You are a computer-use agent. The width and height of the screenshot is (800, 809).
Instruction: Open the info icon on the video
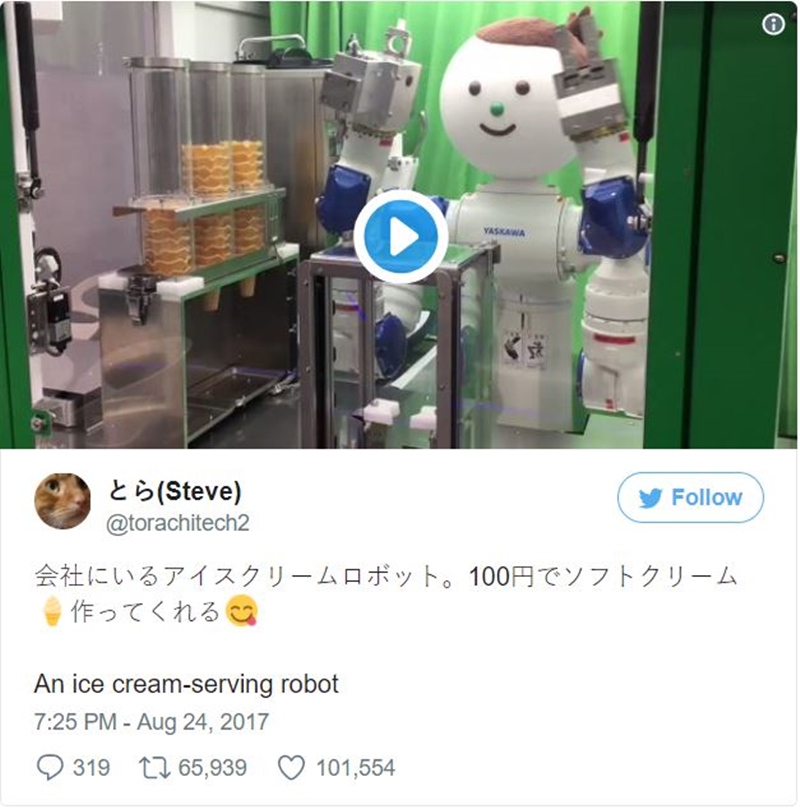(773, 24)
